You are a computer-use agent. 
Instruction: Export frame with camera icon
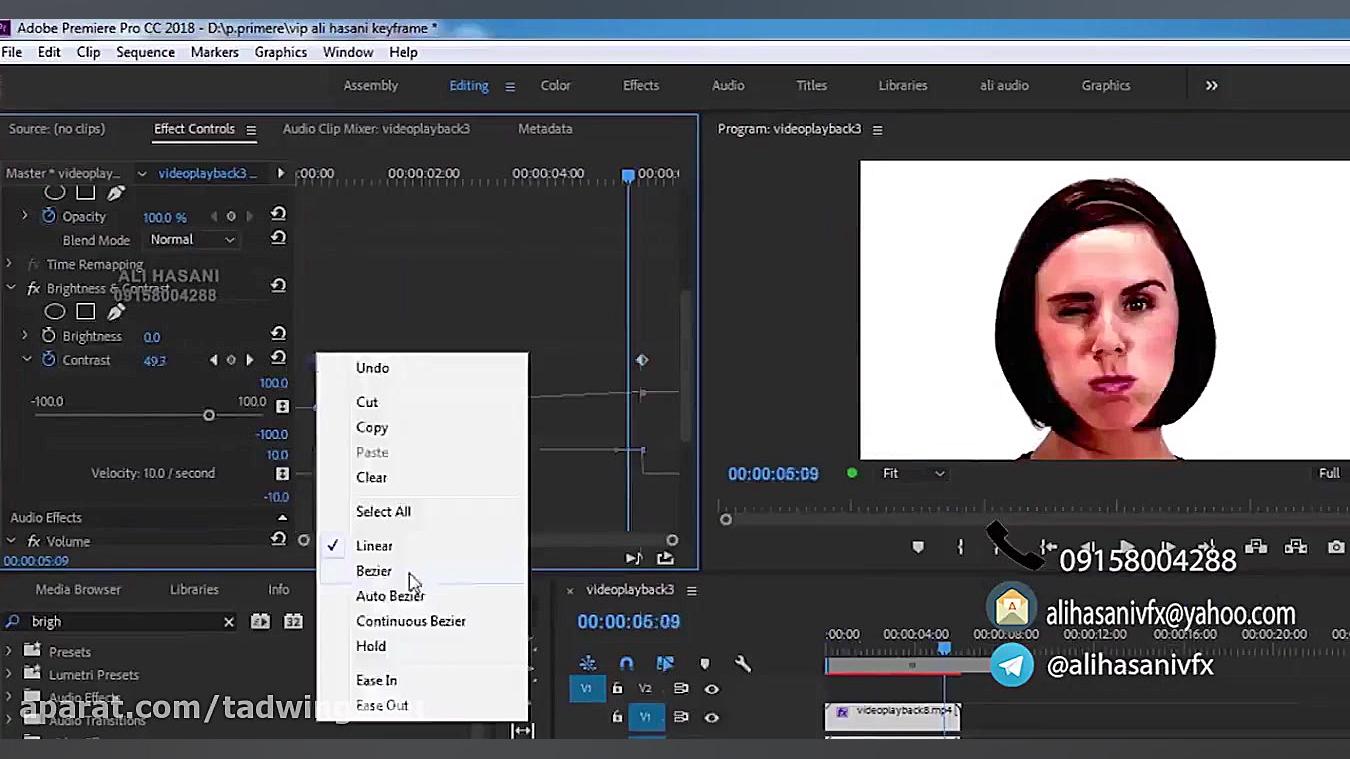(1336, 547)
